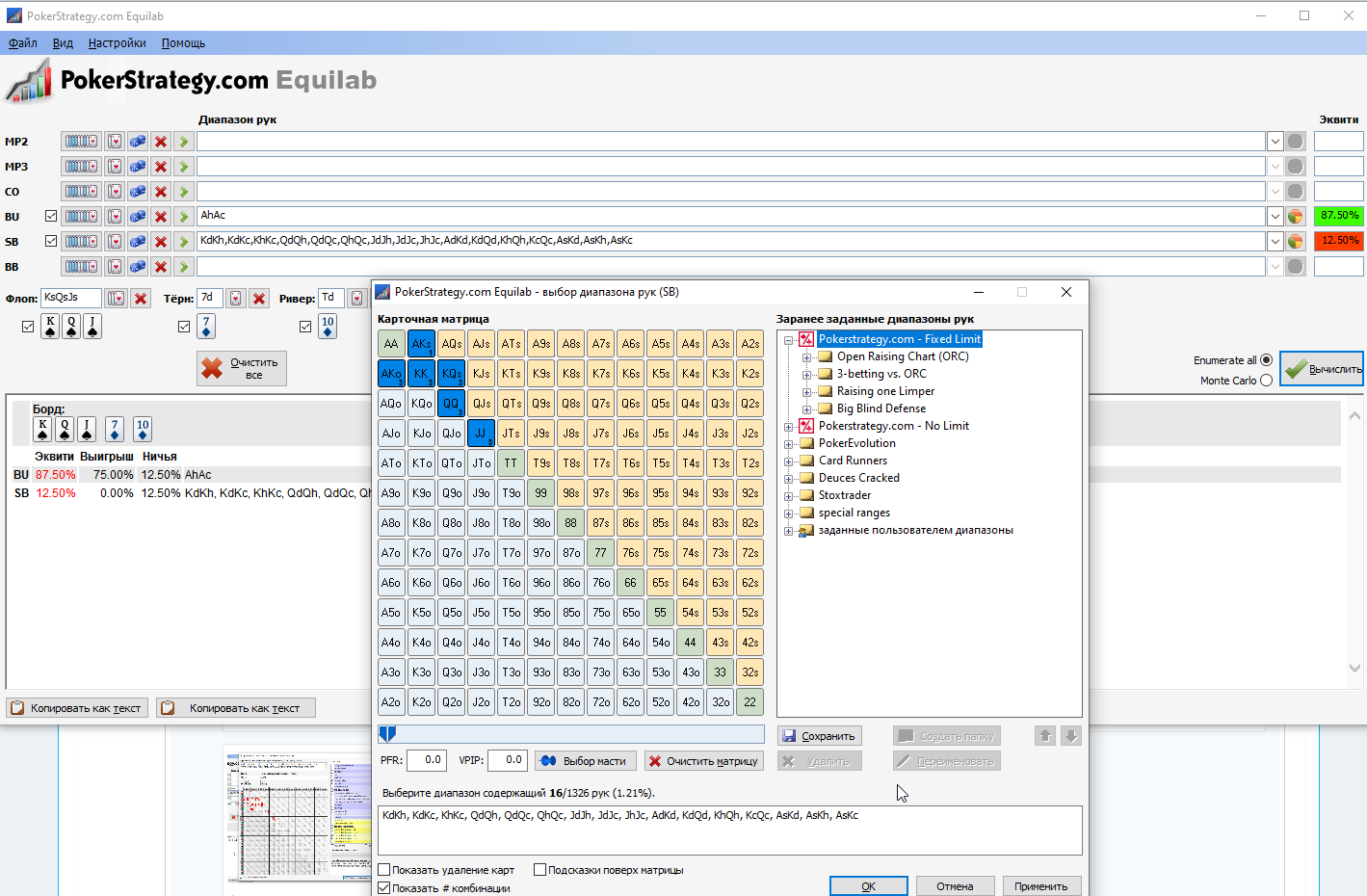Expand the Stoxtrader folder
This screenshot has height=896, width=1367.
point(789,495)
